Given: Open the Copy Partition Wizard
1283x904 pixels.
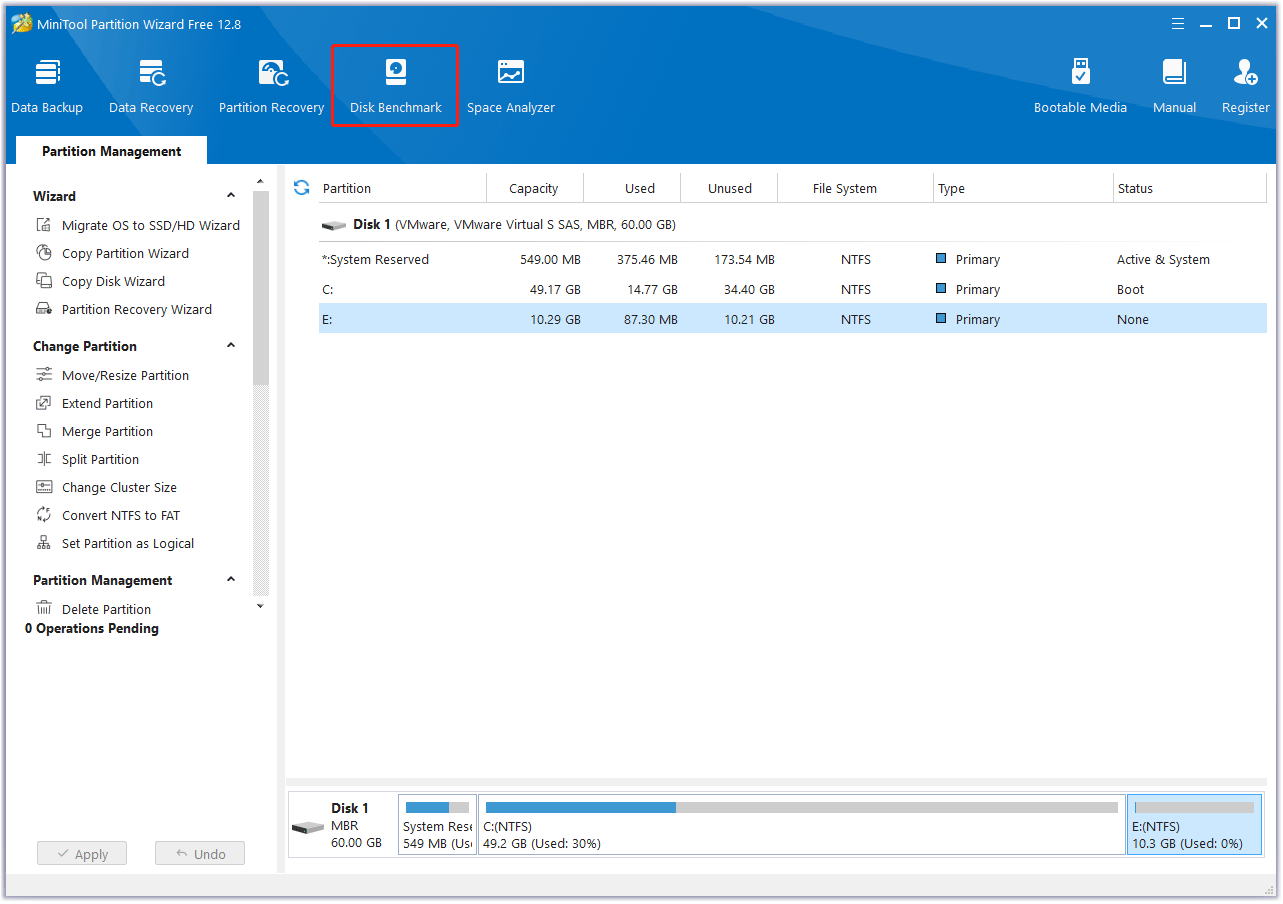Looking at the screenshot, I should [x=112, y=253].
